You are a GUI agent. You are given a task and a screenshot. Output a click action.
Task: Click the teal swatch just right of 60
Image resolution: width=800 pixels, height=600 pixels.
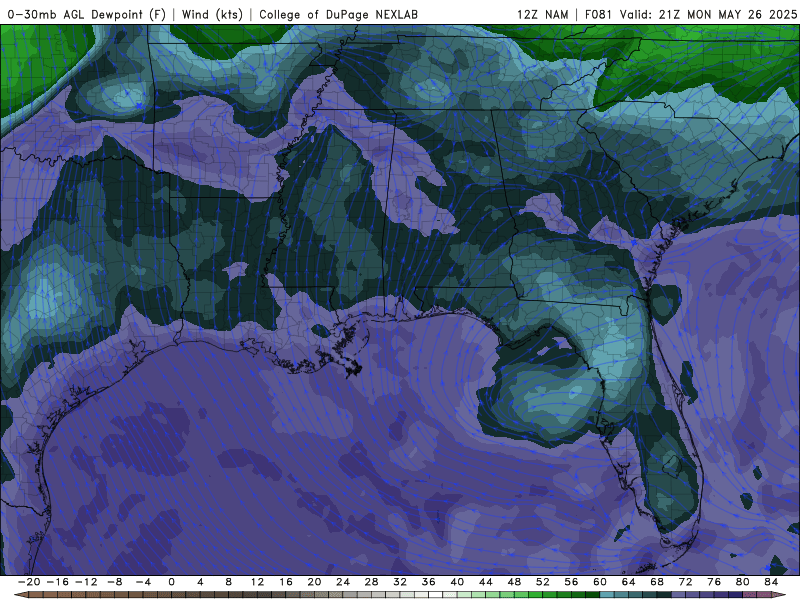point(607,595)
